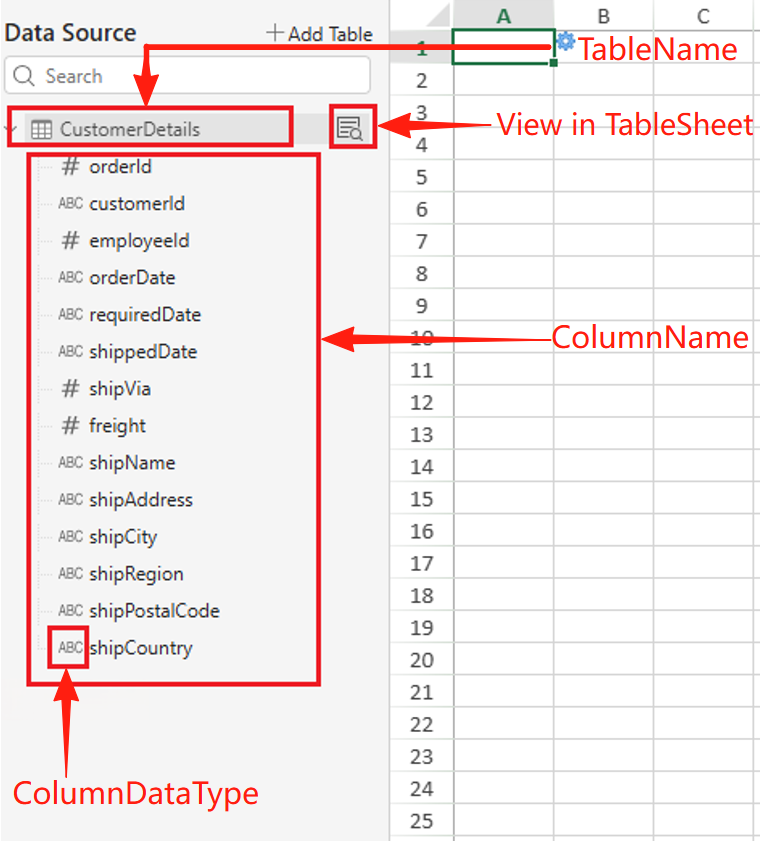This screenshot has width=760, height=841.
Task: Select the employeeId column field
Action: (x=138, y=241)
